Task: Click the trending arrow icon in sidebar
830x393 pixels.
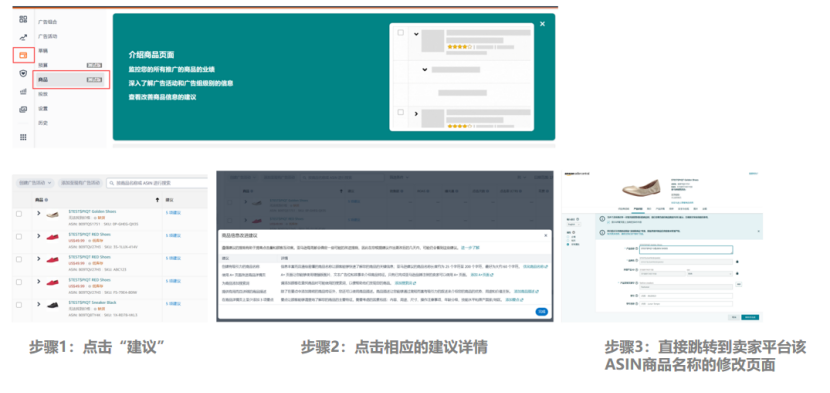Action: [23, 38]
